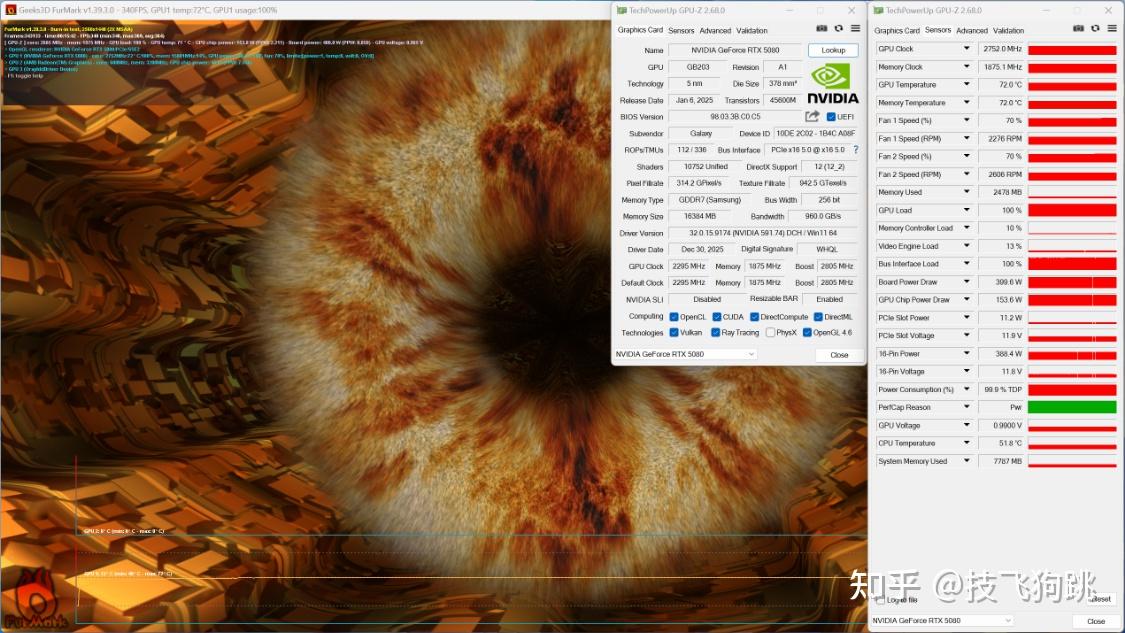This screenshot has width=1125, height=633.
Task: Click the Reset button in Sensors window
Action: 1101,599
